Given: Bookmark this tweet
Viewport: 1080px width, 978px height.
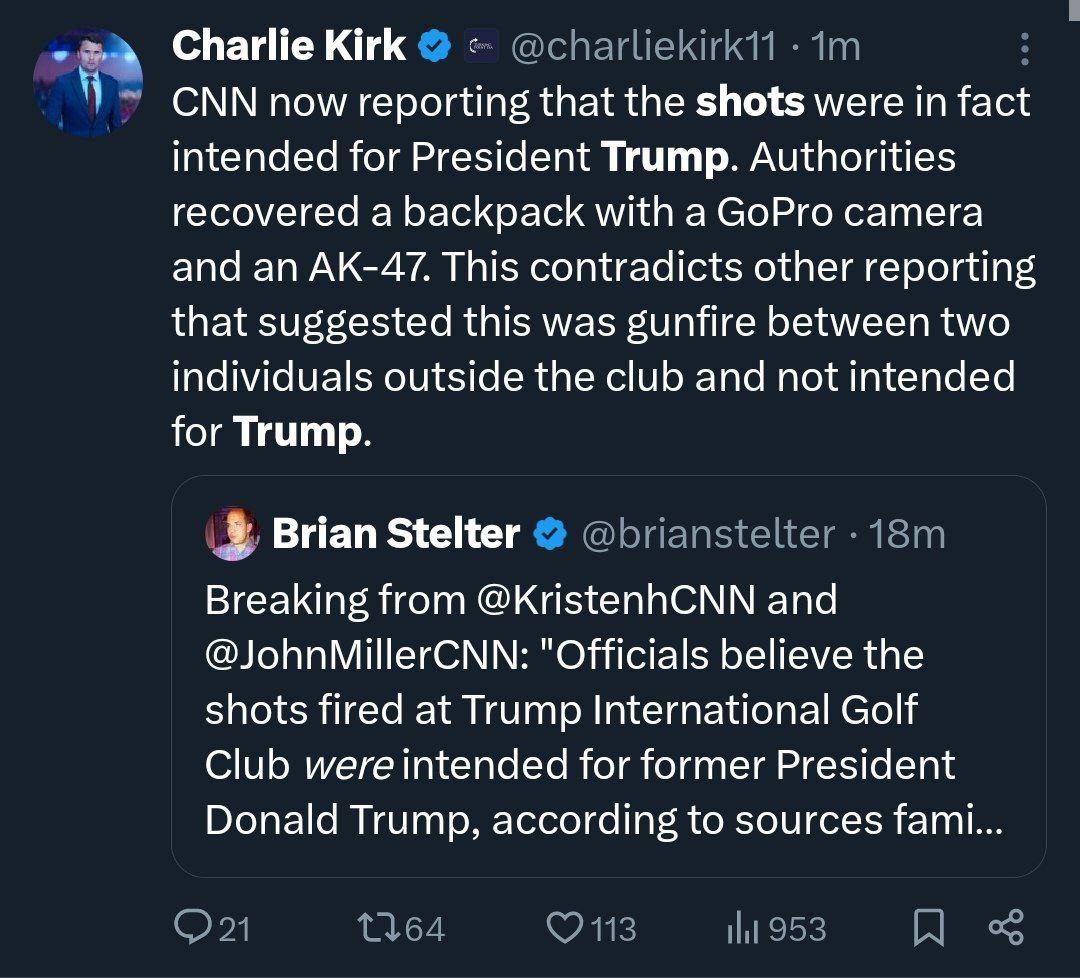Looking at the screenshot, I should point(929,928).
